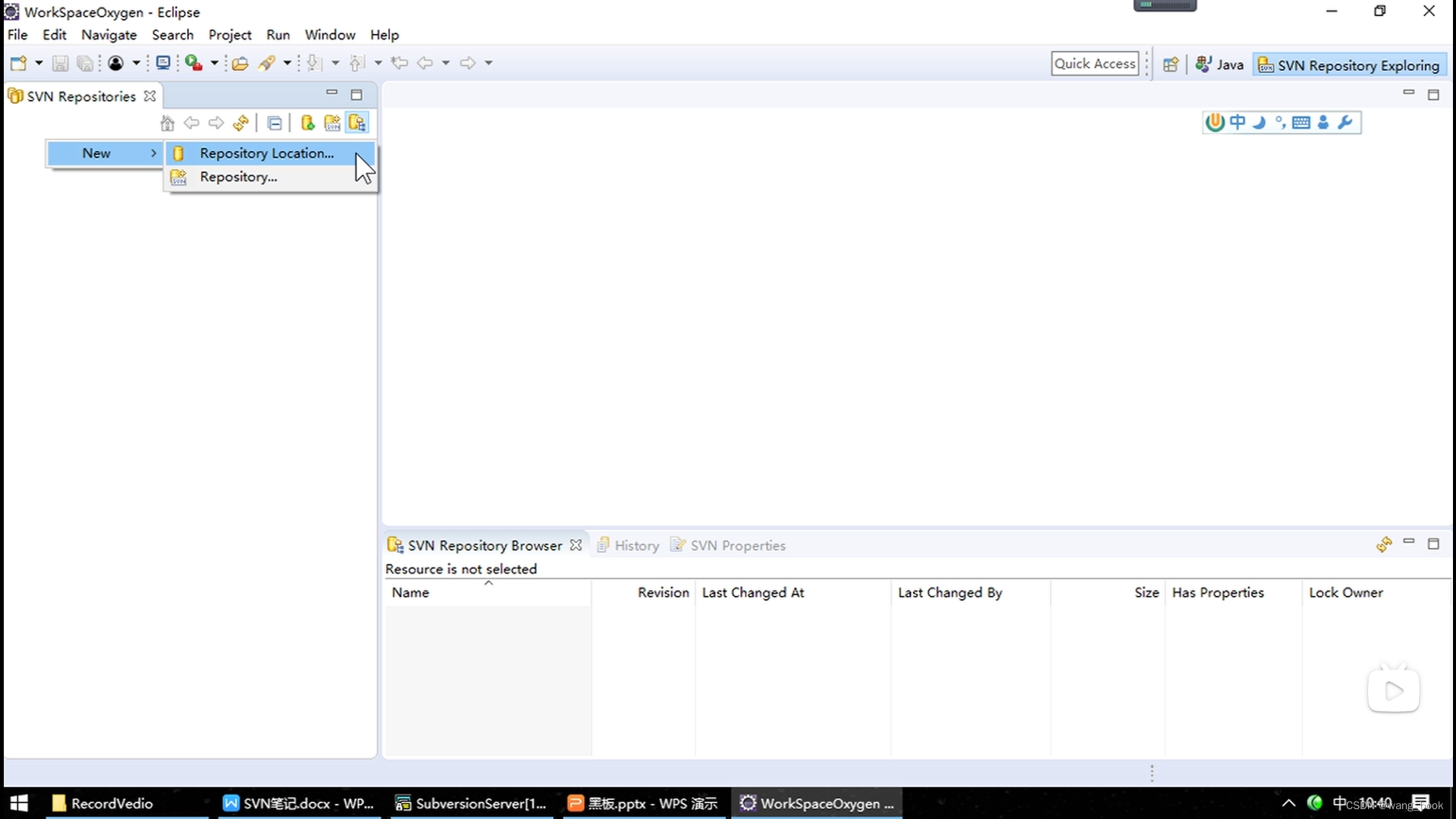
Task: Click the Back arrow in SVN Repositories toolbar
Action: tap(192, 123)
